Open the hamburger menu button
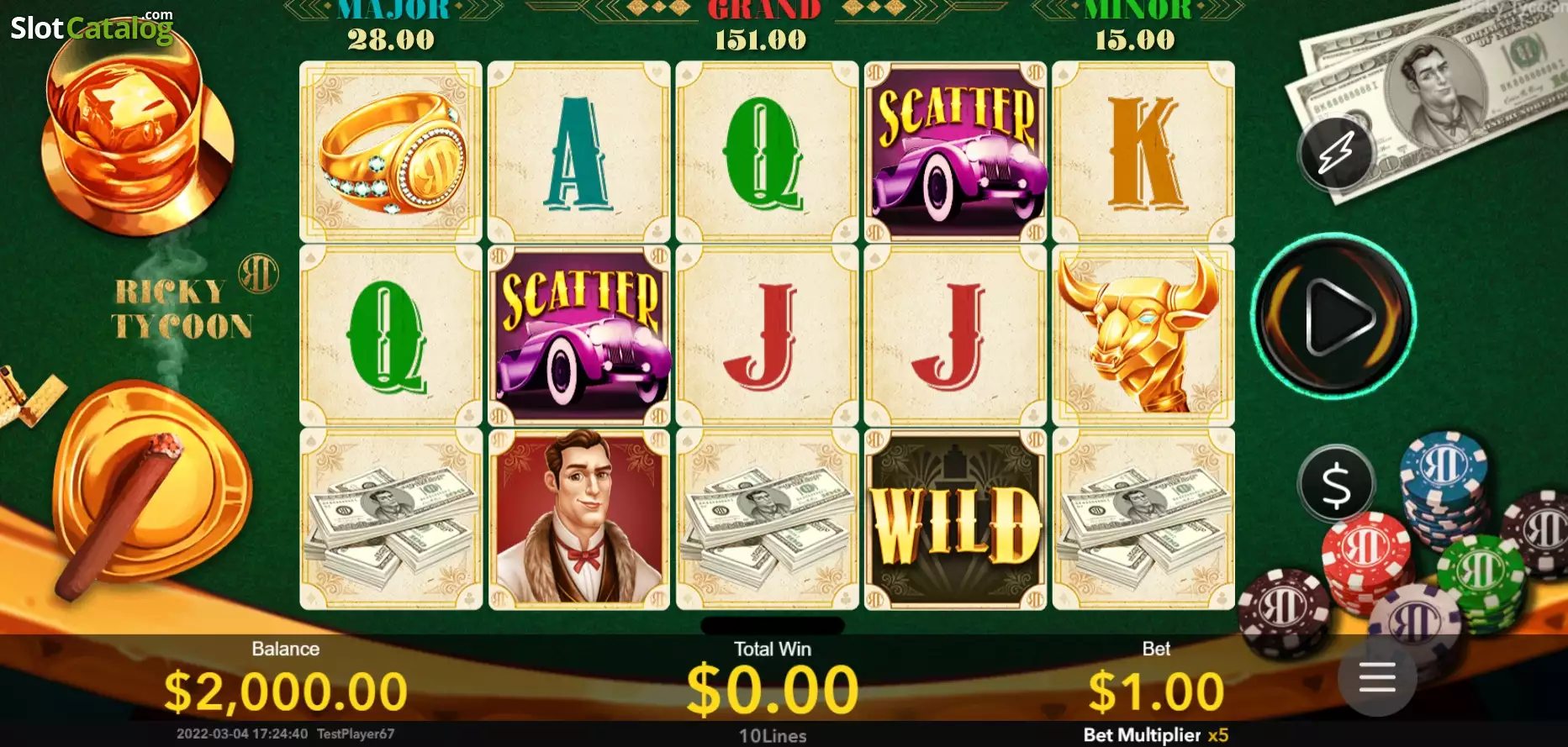Screen dimensions: 1568x747 tap(1377, 677)
